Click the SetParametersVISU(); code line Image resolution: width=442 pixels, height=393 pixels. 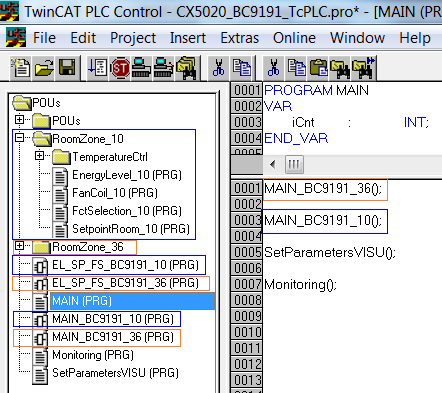[330, 252]
